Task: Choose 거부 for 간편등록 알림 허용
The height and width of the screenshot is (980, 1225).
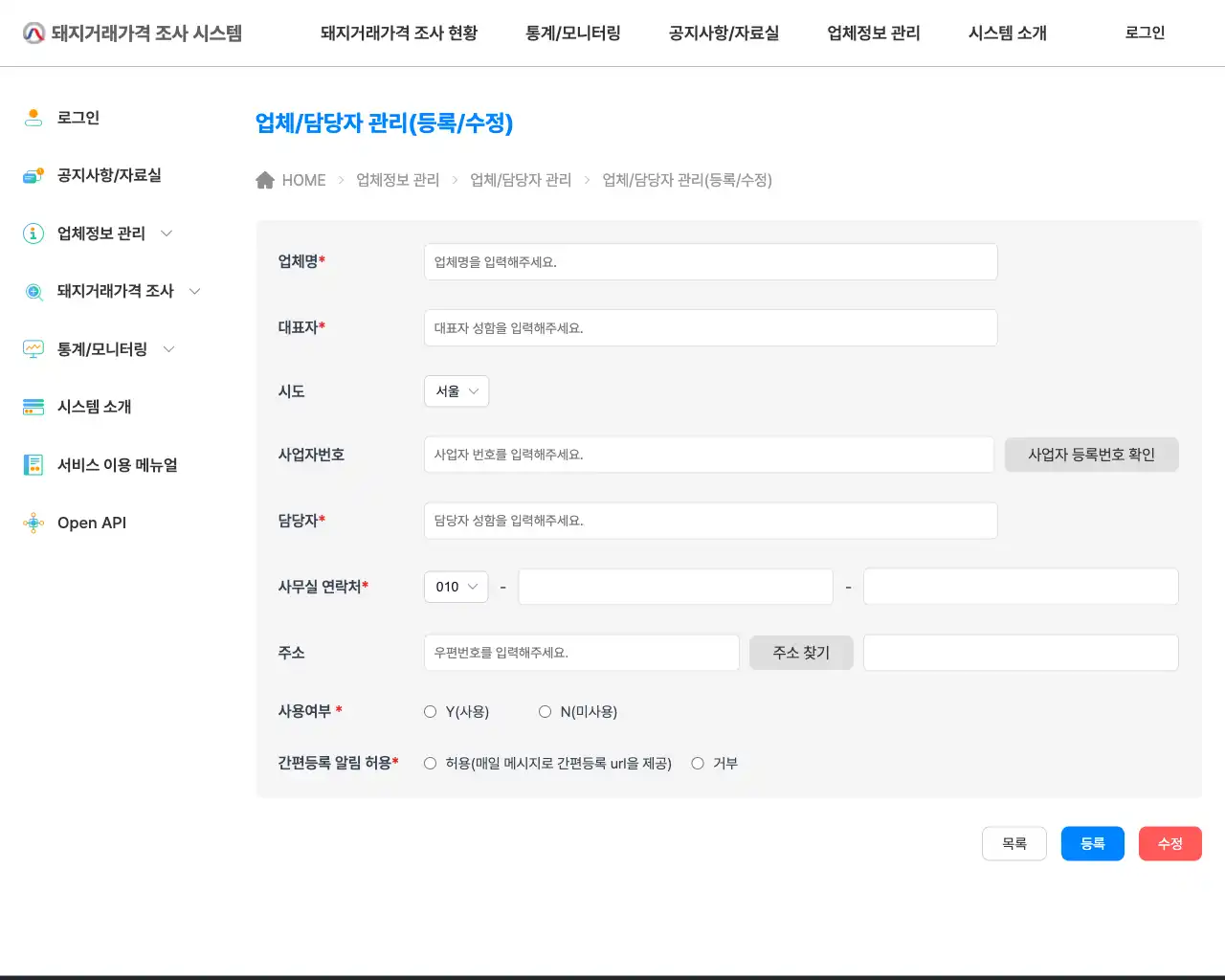Action: pyautogui.click(x=698, y=763)
